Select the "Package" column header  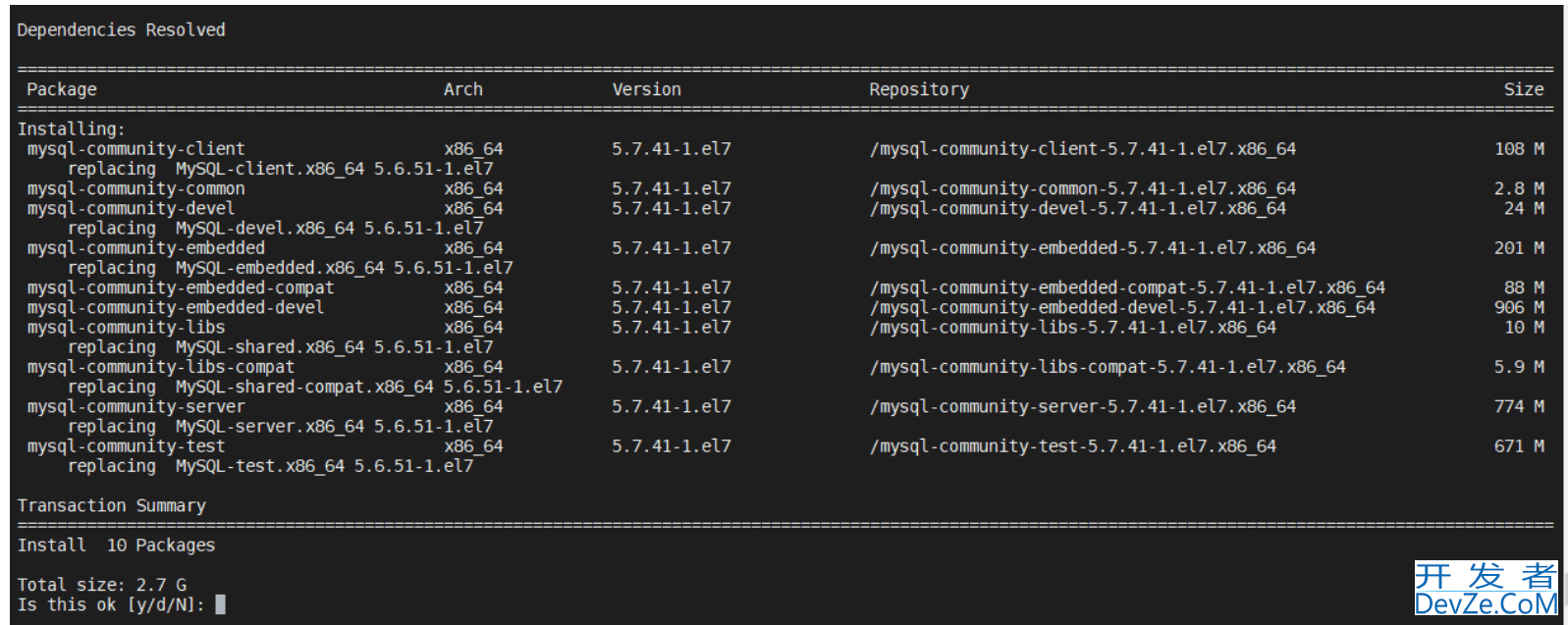coord(62,89)
